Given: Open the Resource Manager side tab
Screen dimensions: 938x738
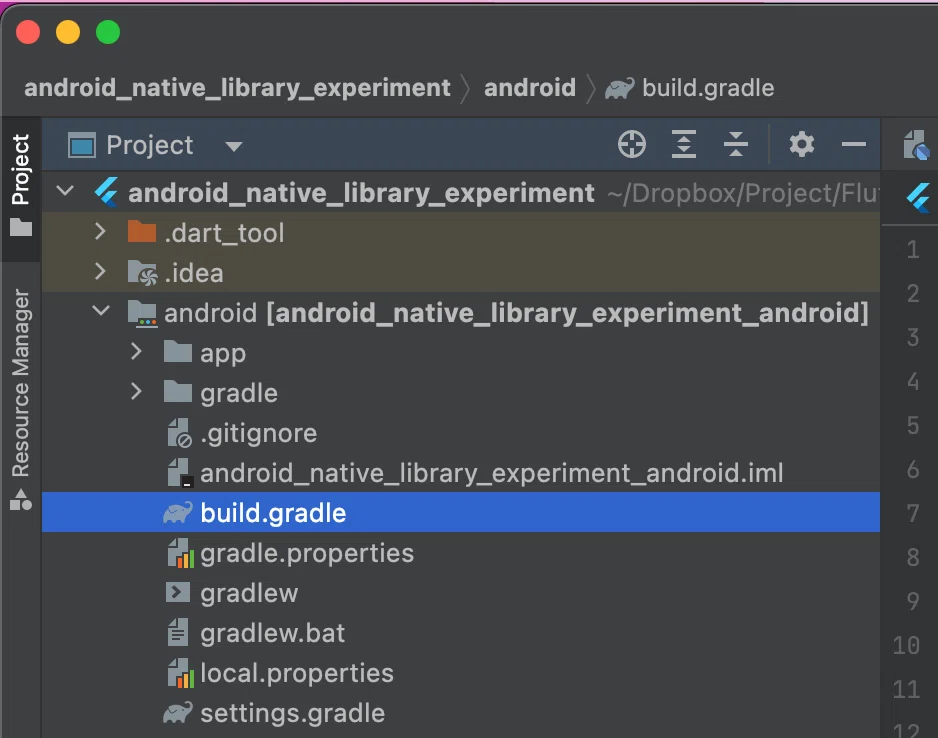Looking at the screenshot, I should [x=20, y=383].
